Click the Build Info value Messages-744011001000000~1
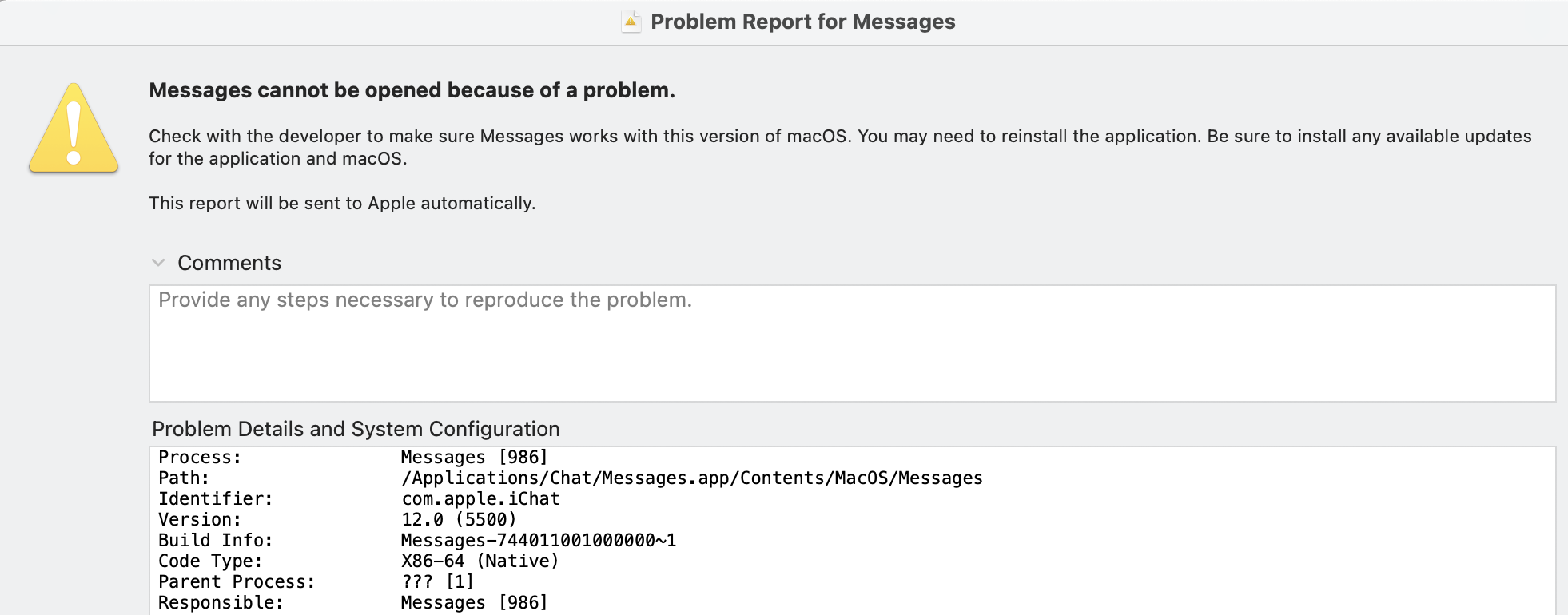The height and width of the screenshot is (615, 1568). tap(538, 540)
